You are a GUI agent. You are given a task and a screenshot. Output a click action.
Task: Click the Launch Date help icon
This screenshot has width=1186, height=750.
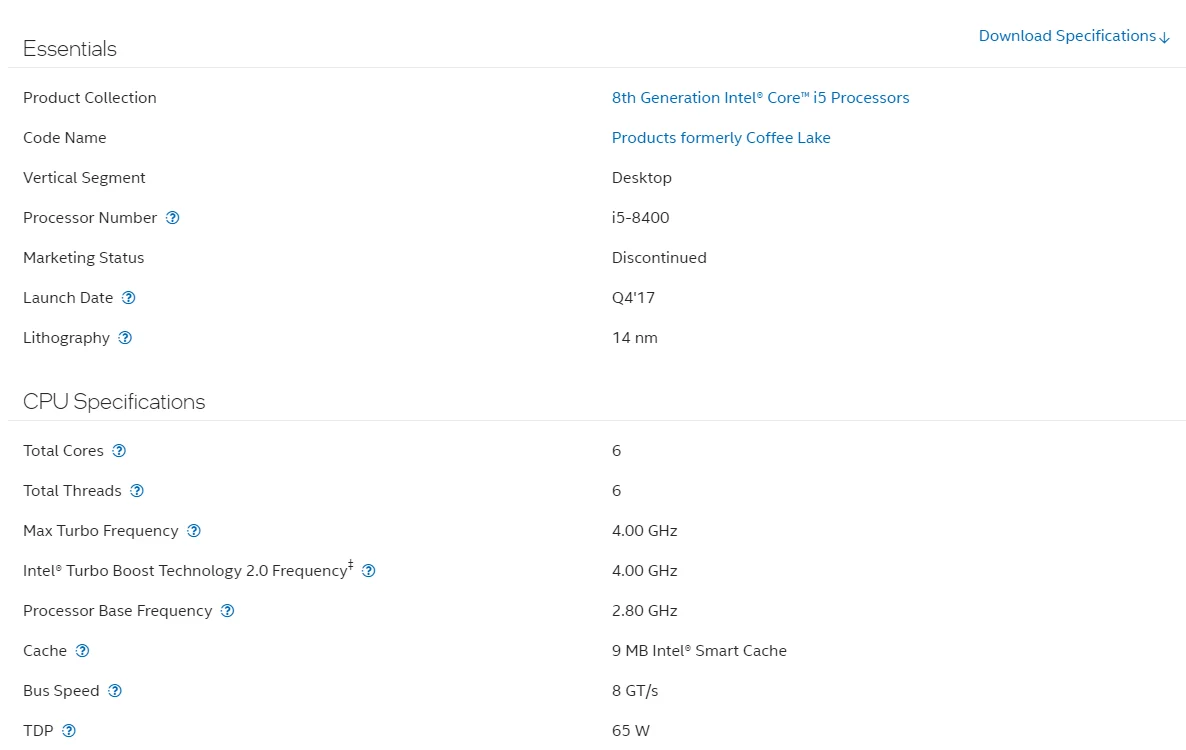pos(129,298)
